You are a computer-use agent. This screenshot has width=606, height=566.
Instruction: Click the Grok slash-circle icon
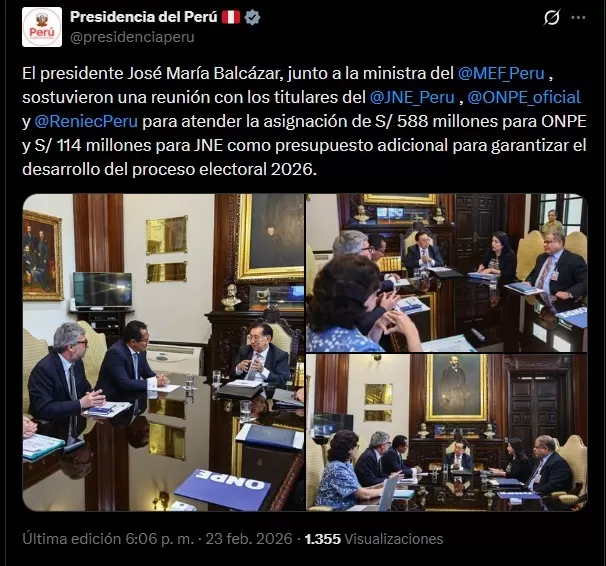[552, 17]
